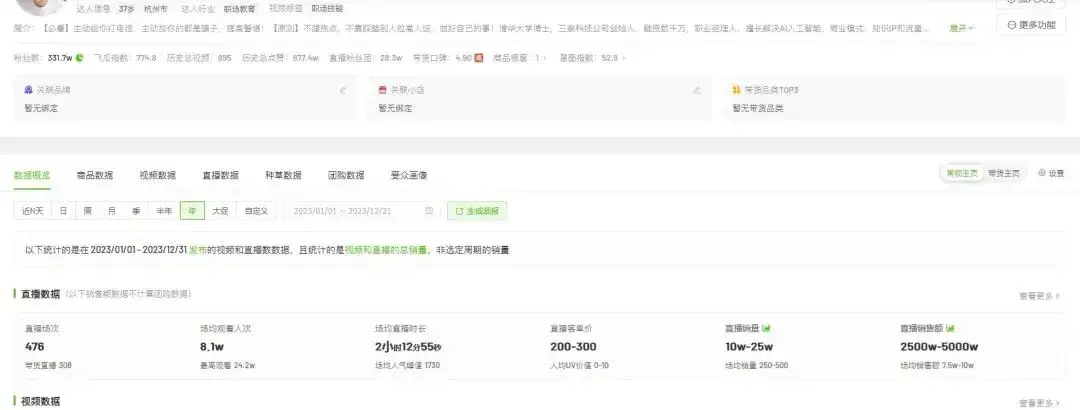Viewport: 1080px width, 410px height.
Task: Click the green 发布 link in notice
Action: 198,250
